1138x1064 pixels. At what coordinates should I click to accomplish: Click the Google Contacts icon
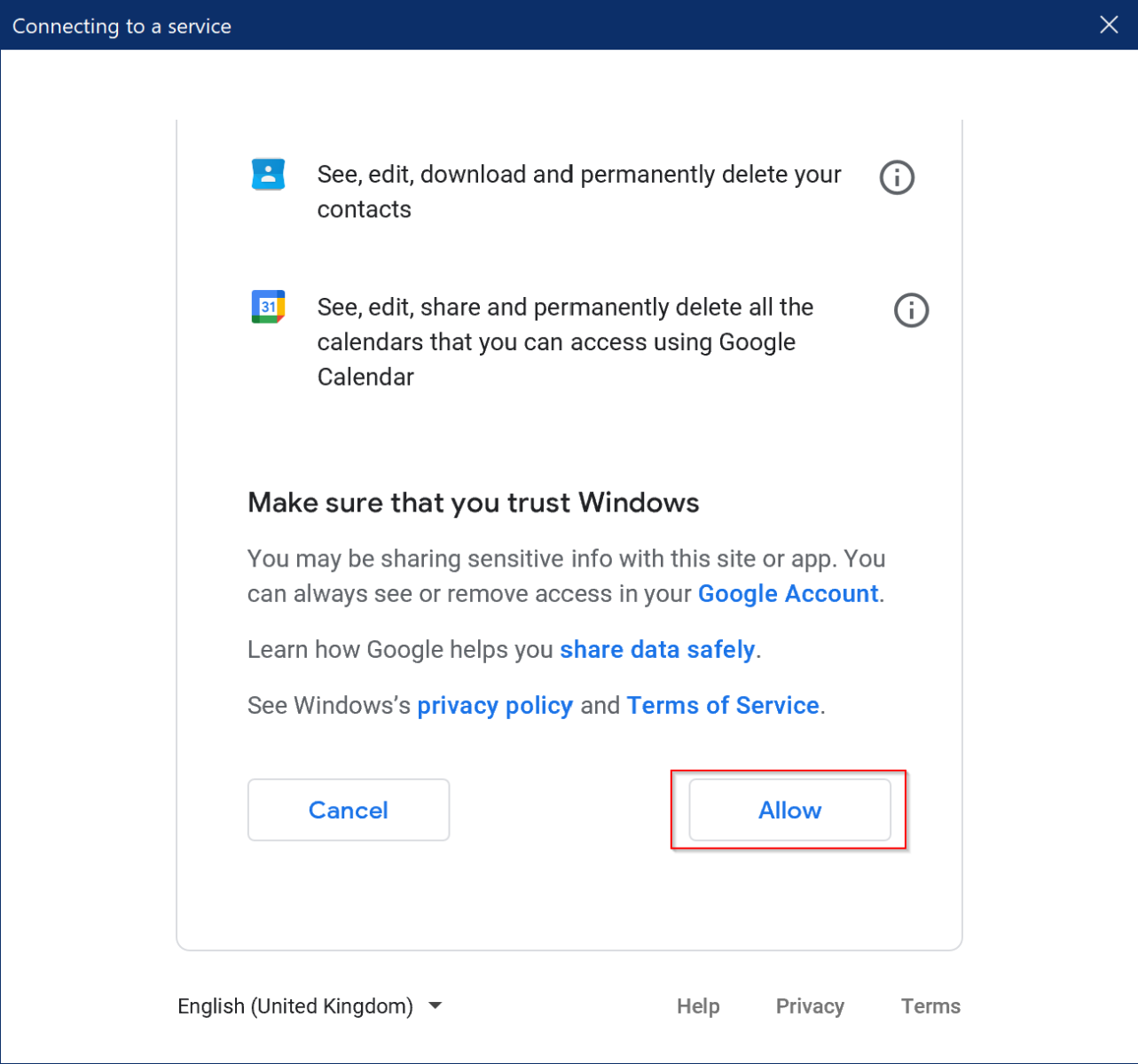click(x=269, y=174)
